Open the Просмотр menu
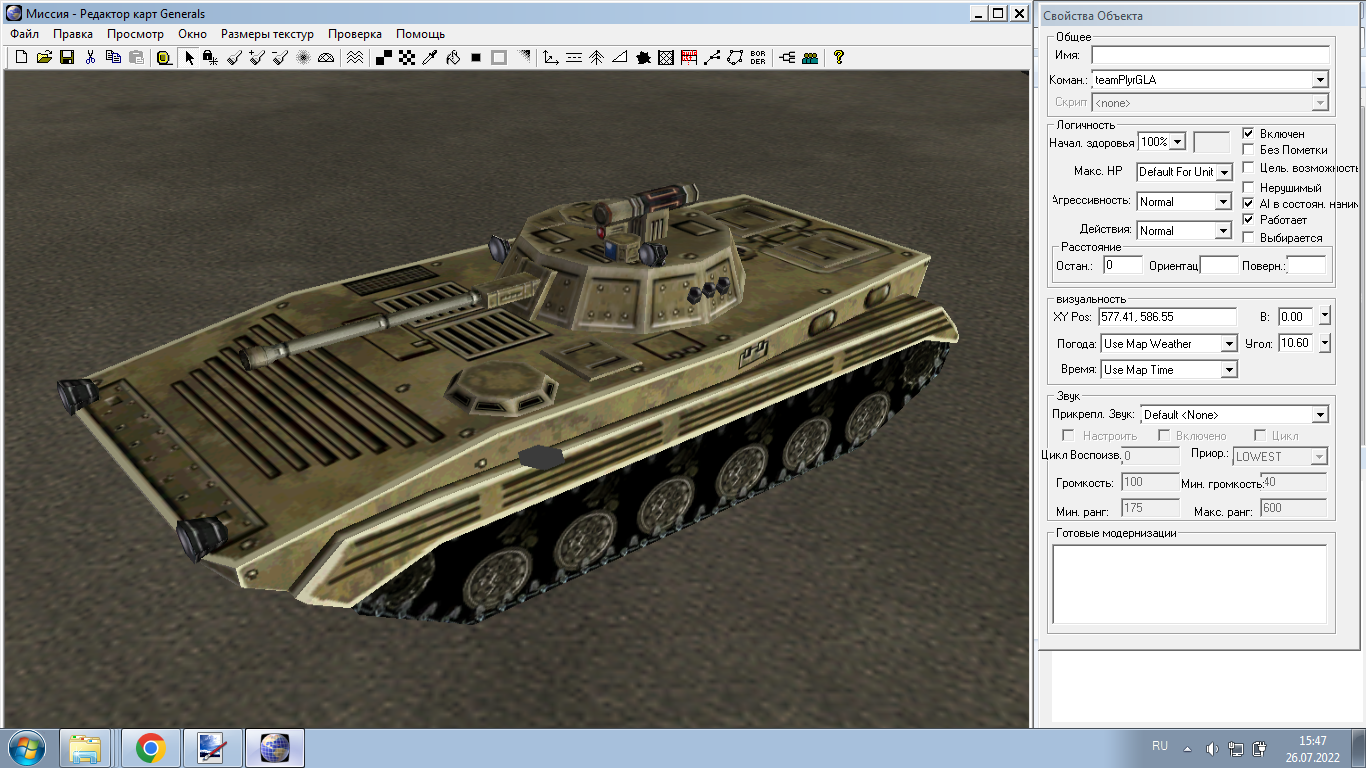This screenshot has width=1366, height=768. [x=135, y=34]
